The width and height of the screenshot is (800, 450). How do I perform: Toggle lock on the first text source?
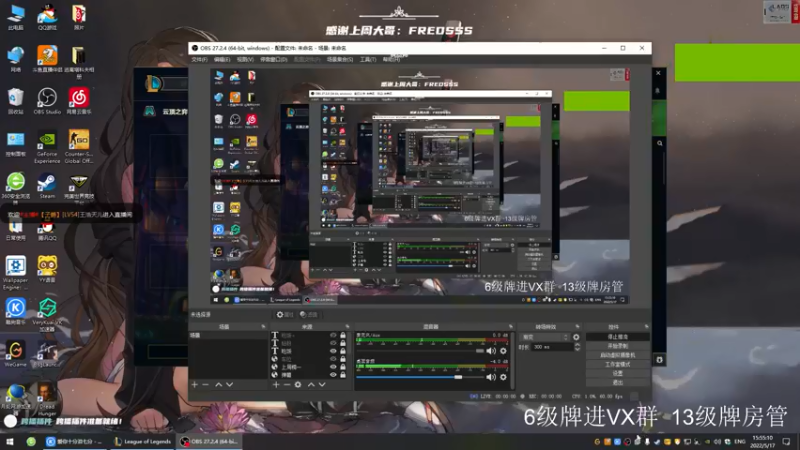pyautogui.click(x=343, y=335)
